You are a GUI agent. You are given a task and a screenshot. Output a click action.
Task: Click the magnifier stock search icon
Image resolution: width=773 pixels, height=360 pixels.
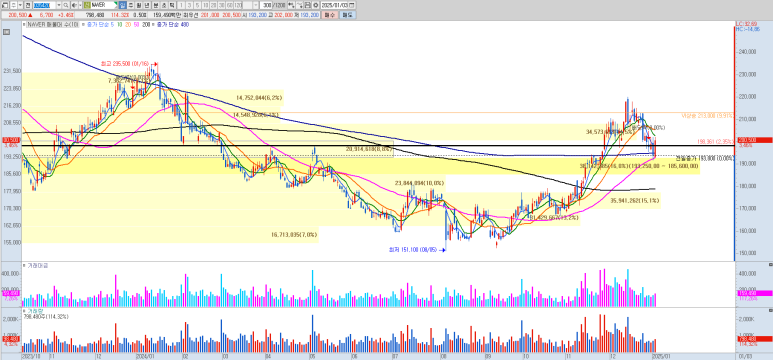tap(66, 4)
